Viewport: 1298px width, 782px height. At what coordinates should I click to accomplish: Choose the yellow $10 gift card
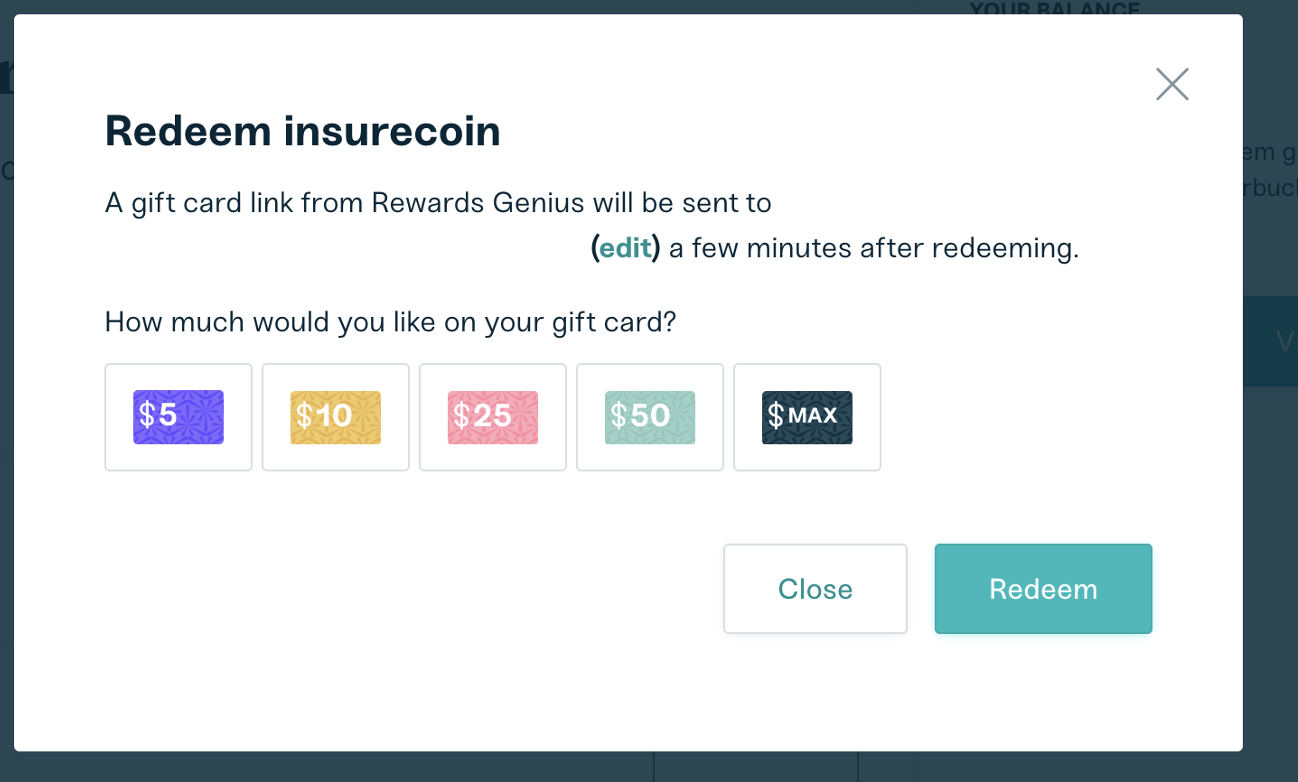[x=335, y=417]
